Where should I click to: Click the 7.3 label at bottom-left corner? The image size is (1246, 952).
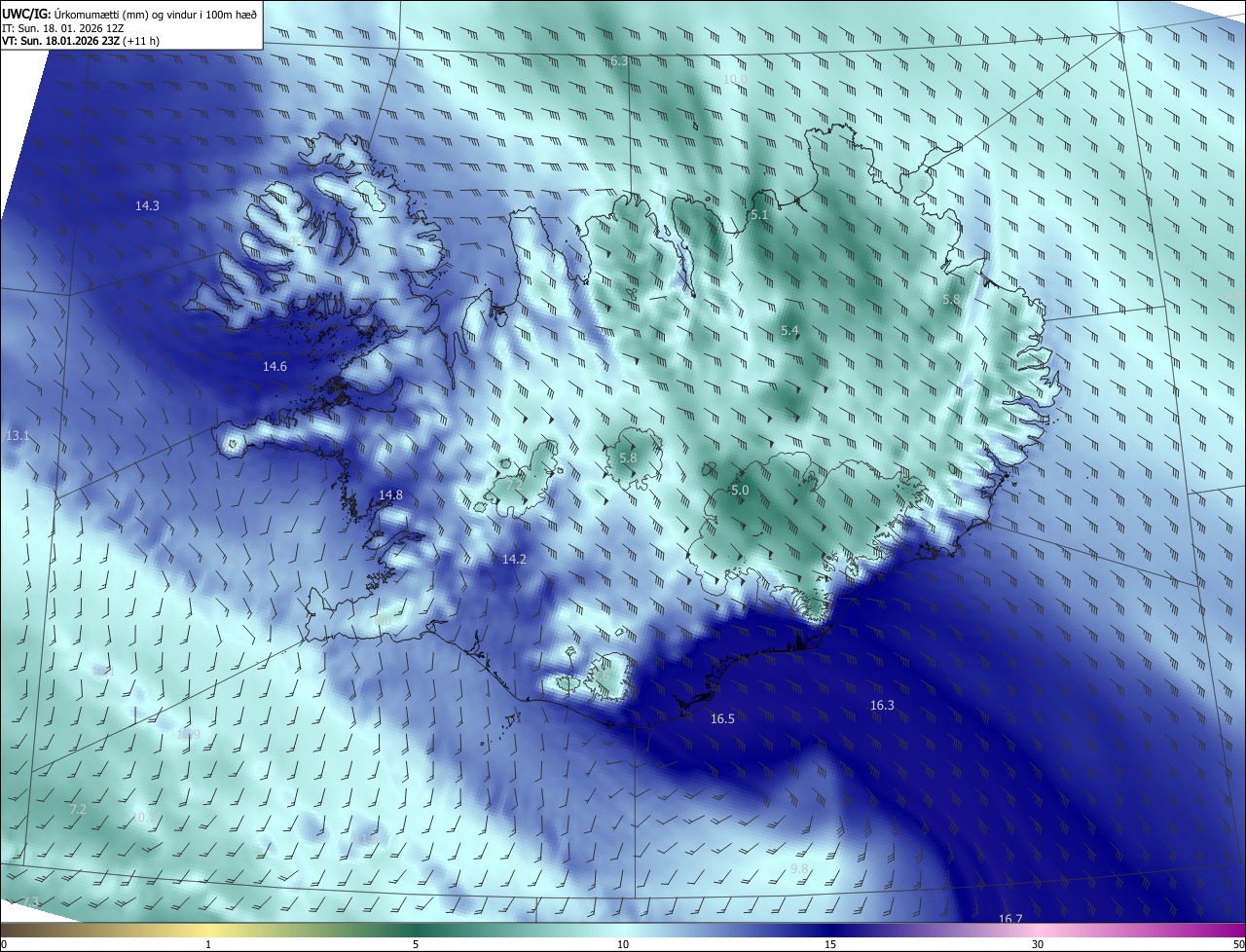31,902
